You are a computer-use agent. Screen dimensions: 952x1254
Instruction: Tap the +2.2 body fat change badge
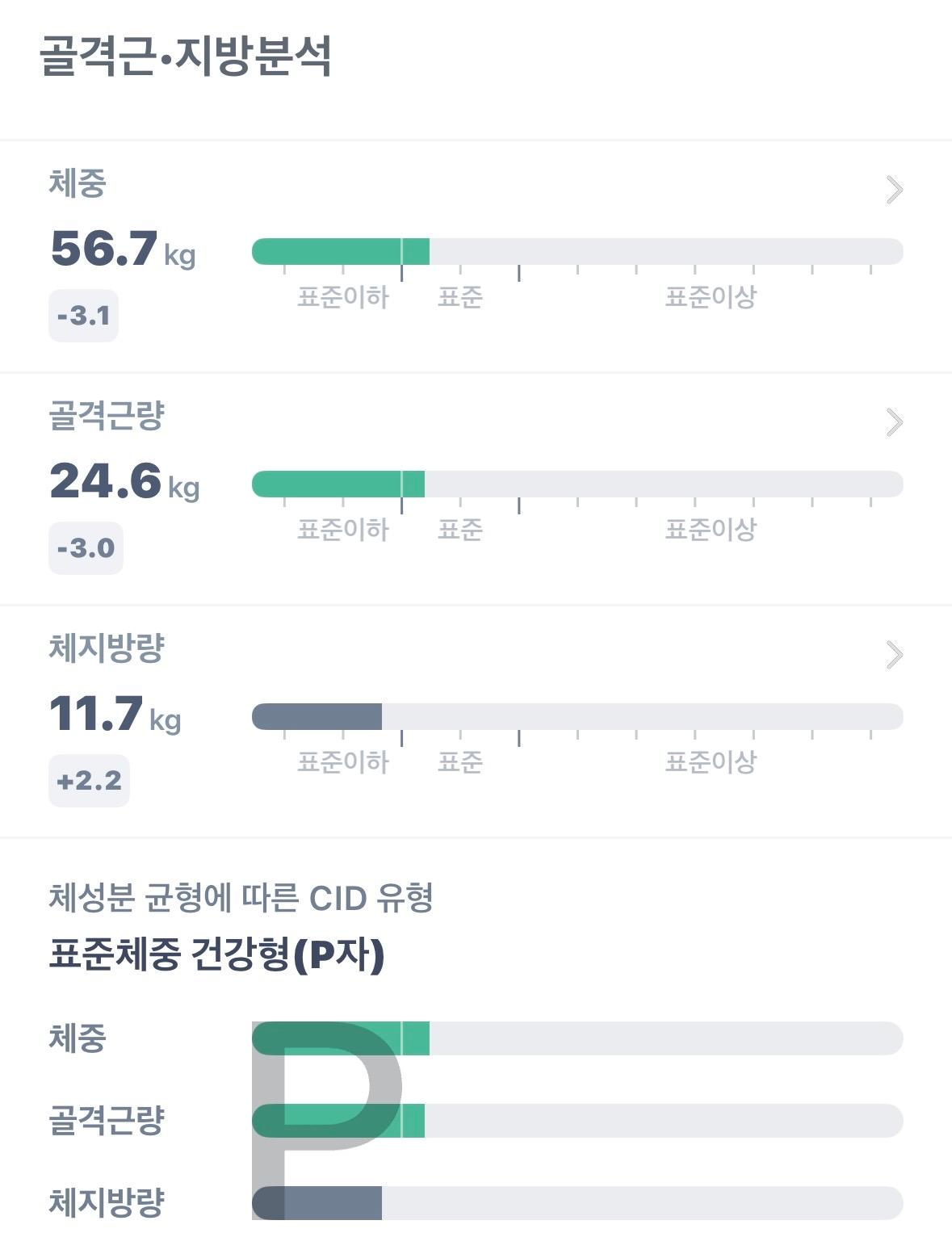click(89, 781)
